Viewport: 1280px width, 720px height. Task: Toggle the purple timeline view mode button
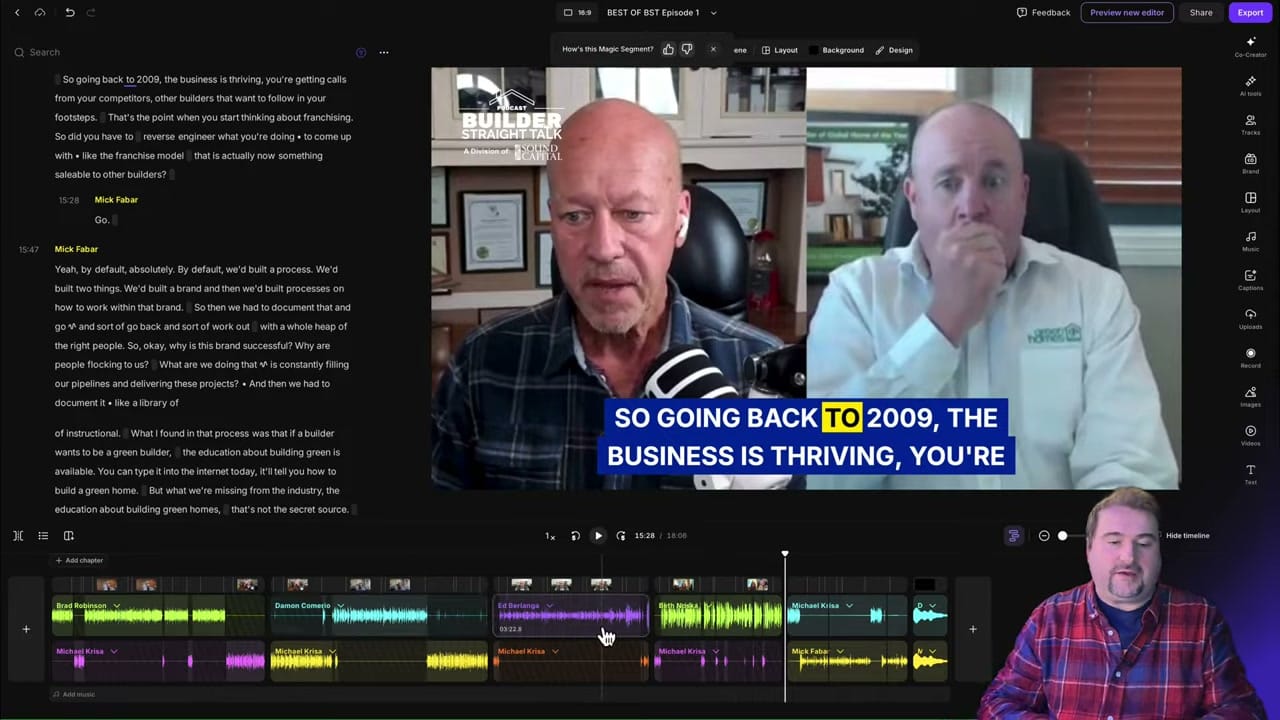point(1014,536)
